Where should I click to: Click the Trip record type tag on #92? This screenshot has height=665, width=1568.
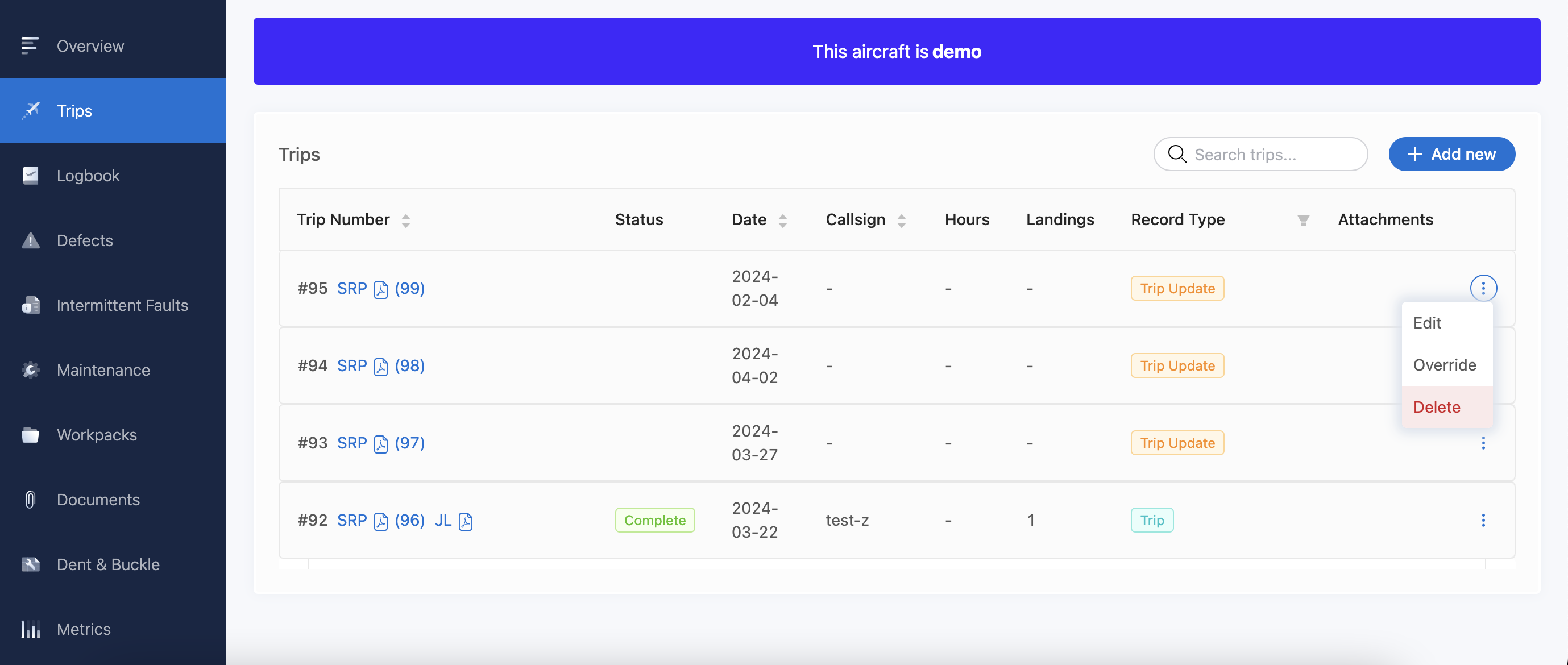(1152, 519)
